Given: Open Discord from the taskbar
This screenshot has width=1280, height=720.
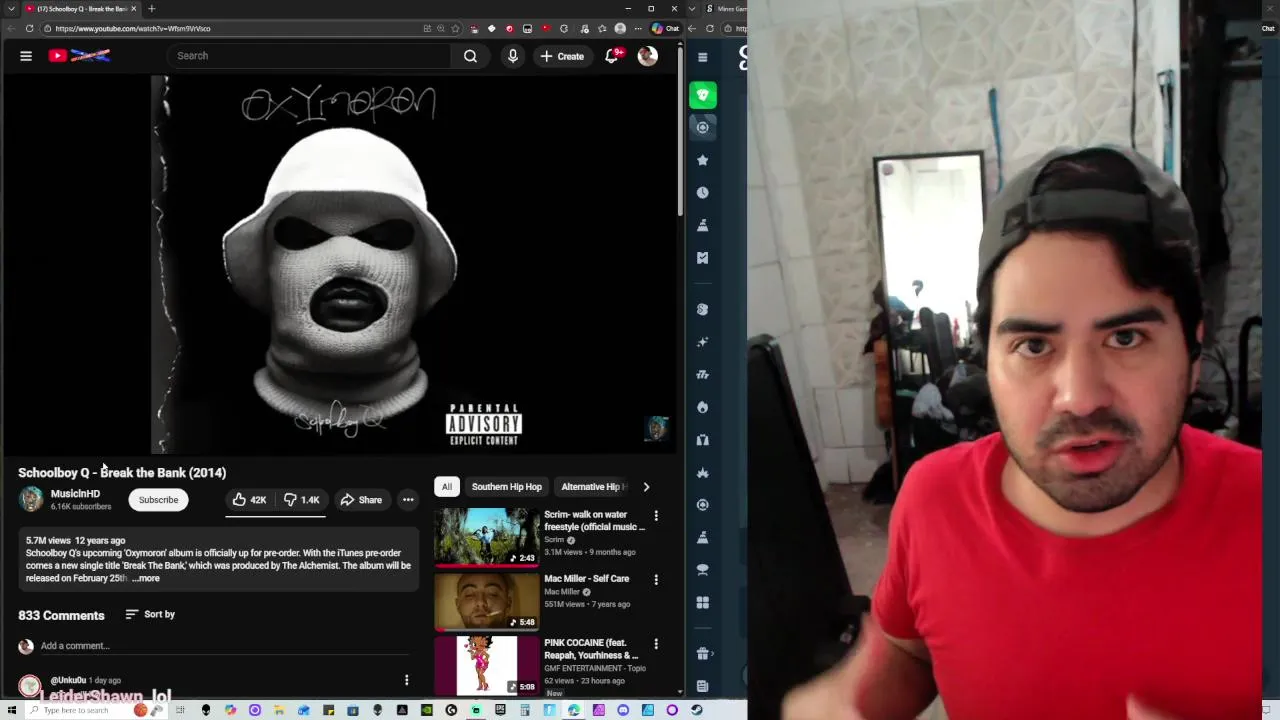Looking at the screenshot, I should [623, 710].
